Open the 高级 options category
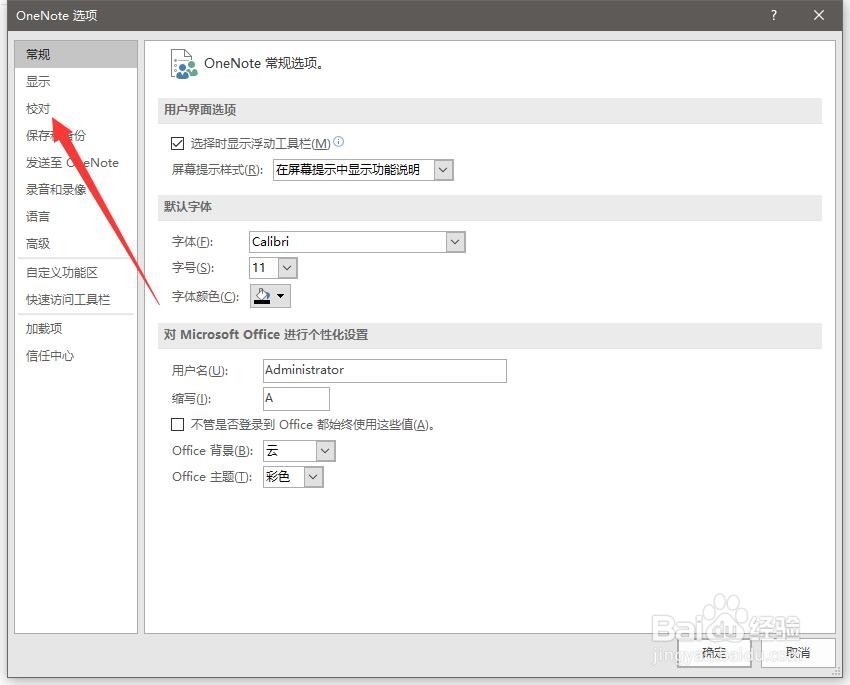The height and width of the screenshot is (685, 850). click(76, 243)
